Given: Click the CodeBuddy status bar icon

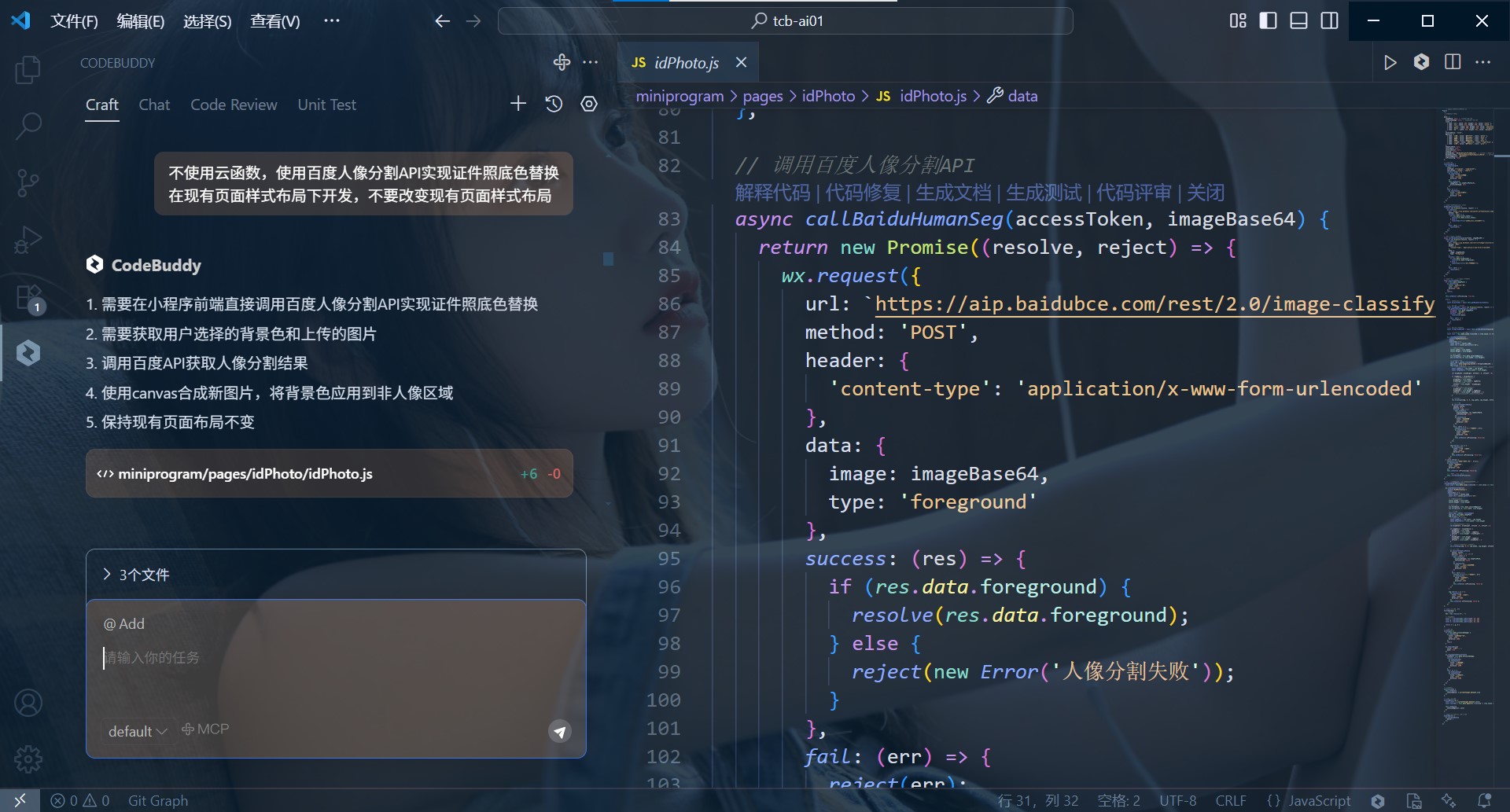Looking at the screenshot, I should pyautogui.click(x=1378, y=800).
